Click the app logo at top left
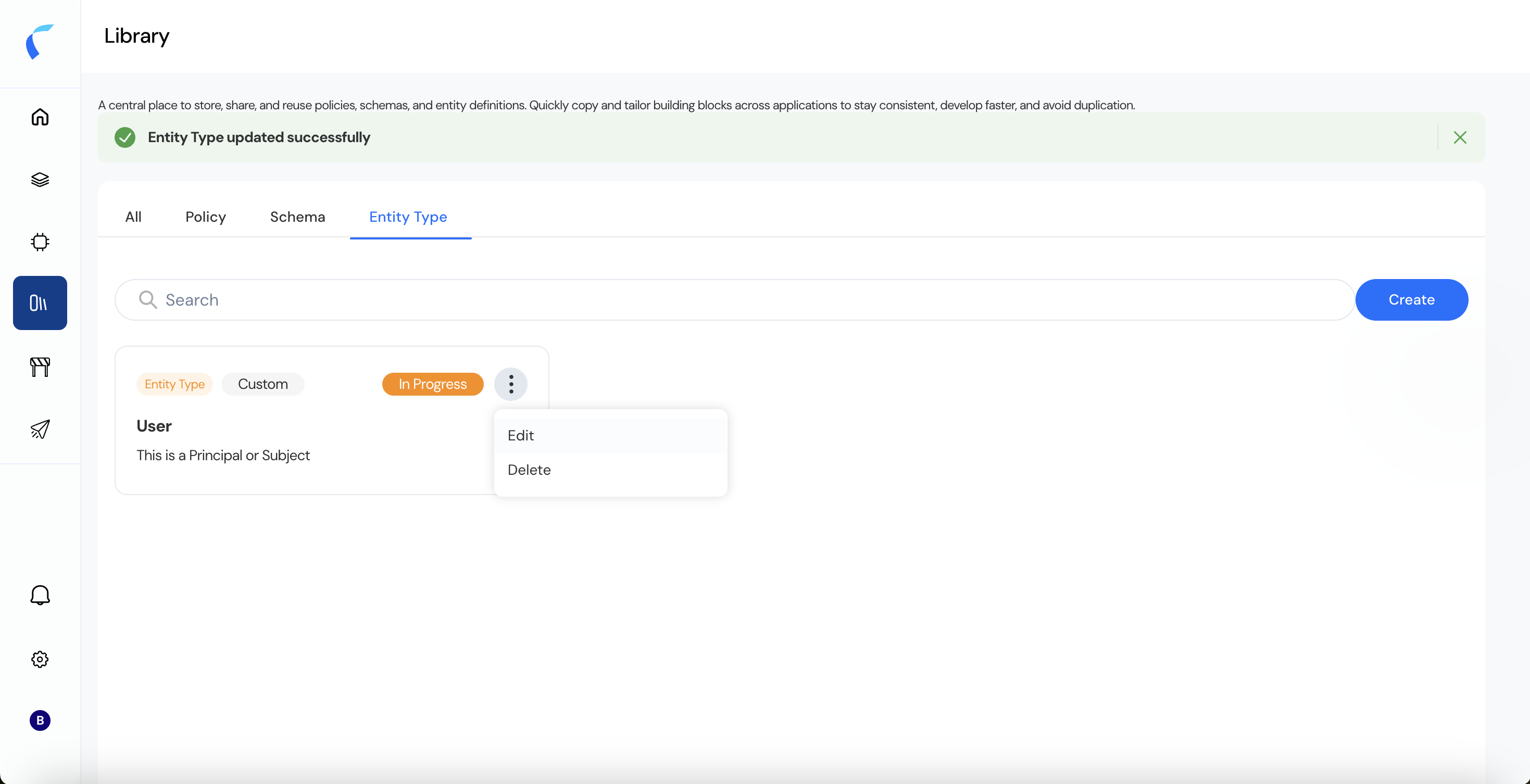 40,42
